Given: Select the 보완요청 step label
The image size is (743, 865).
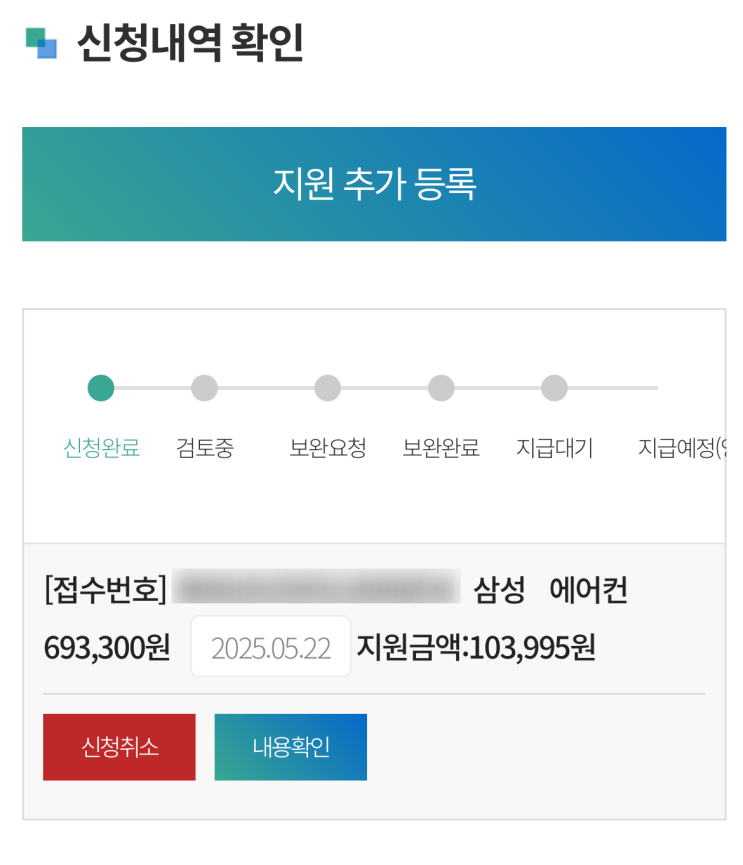Looking at the screenshot, I should (x=328, y=448).
